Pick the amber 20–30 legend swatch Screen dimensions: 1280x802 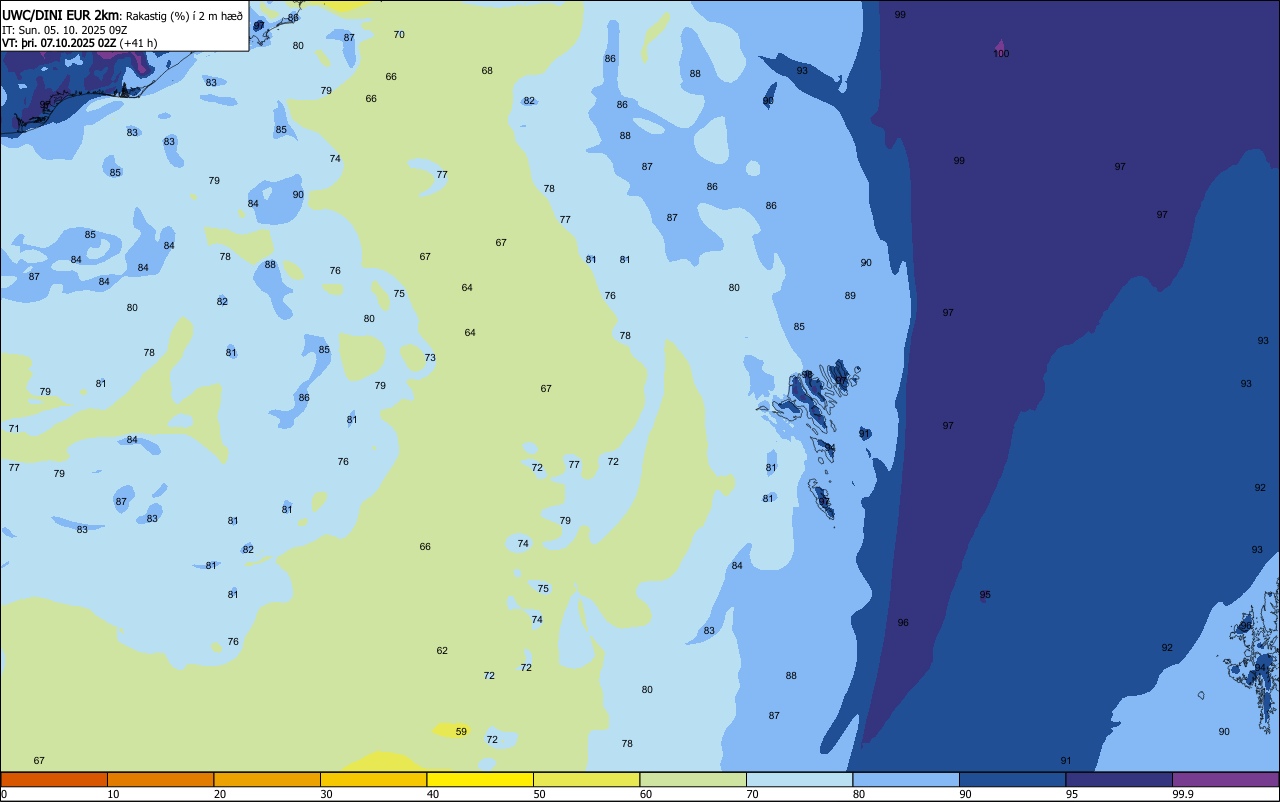267,780
